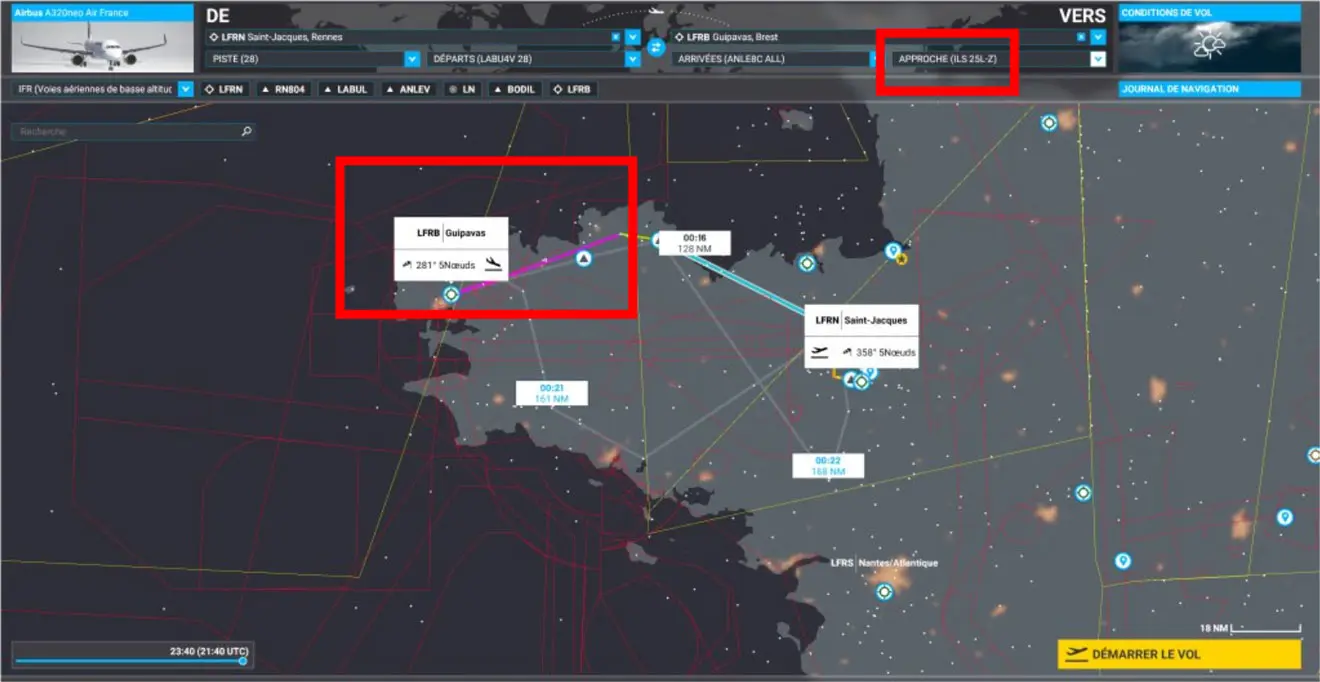Click the wind icon in Guipavas card
Image resolution: width=1320 pixels, height=682 pixels.
pyautogui.click(x=407, y=265)
